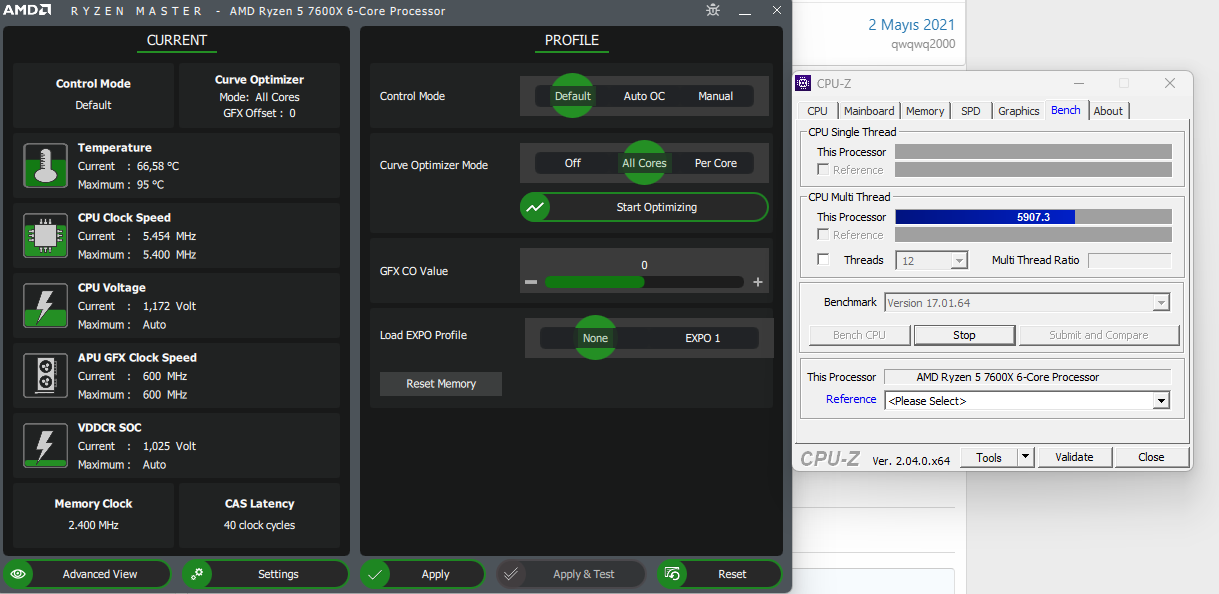Click the Tools button in CPU-Z
1219x594 pixels.
[x=989, y=457]
